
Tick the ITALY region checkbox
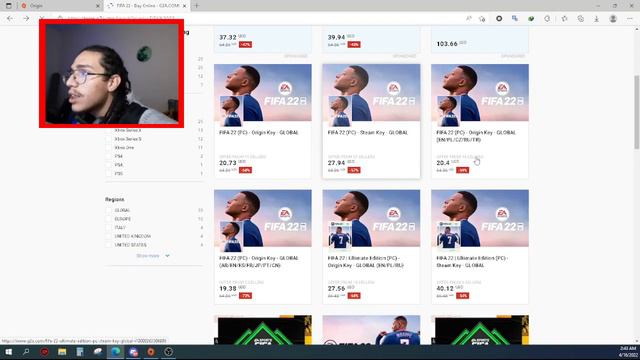coord(109,227)
